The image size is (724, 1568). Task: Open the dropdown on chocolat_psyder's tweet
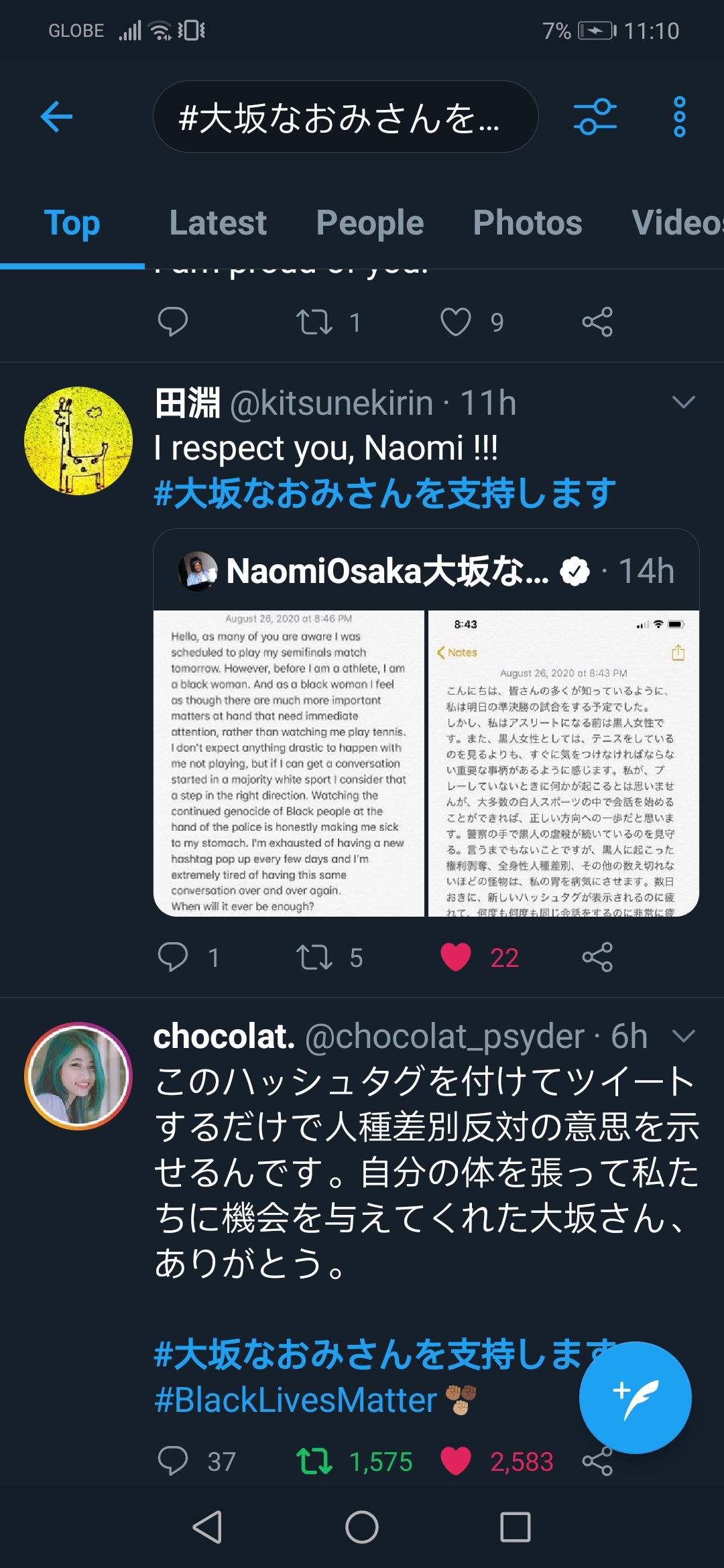tap(683, 1037)
